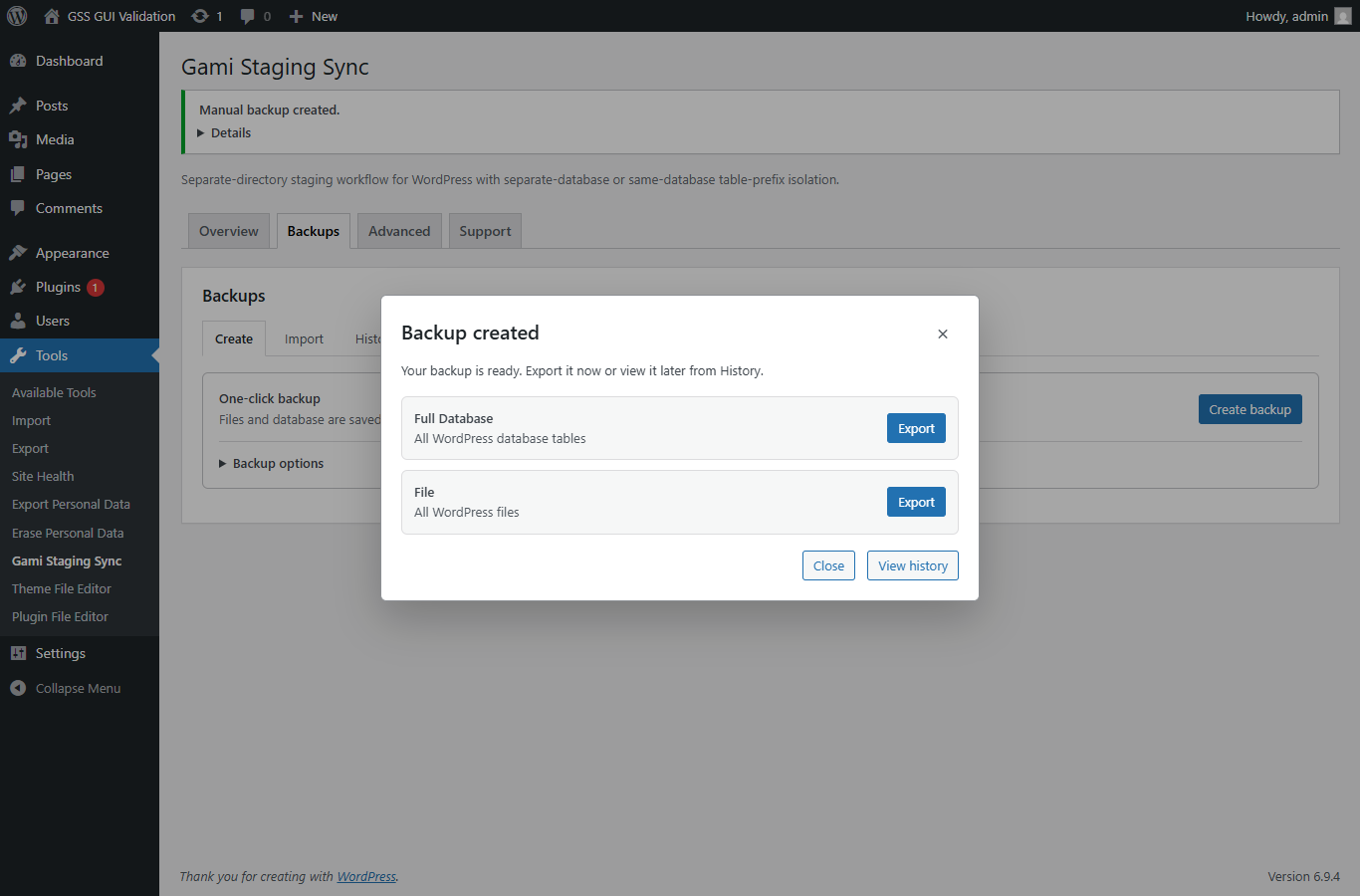
Task: Click the Settings icon in sidebar
Action: [18, 653]
